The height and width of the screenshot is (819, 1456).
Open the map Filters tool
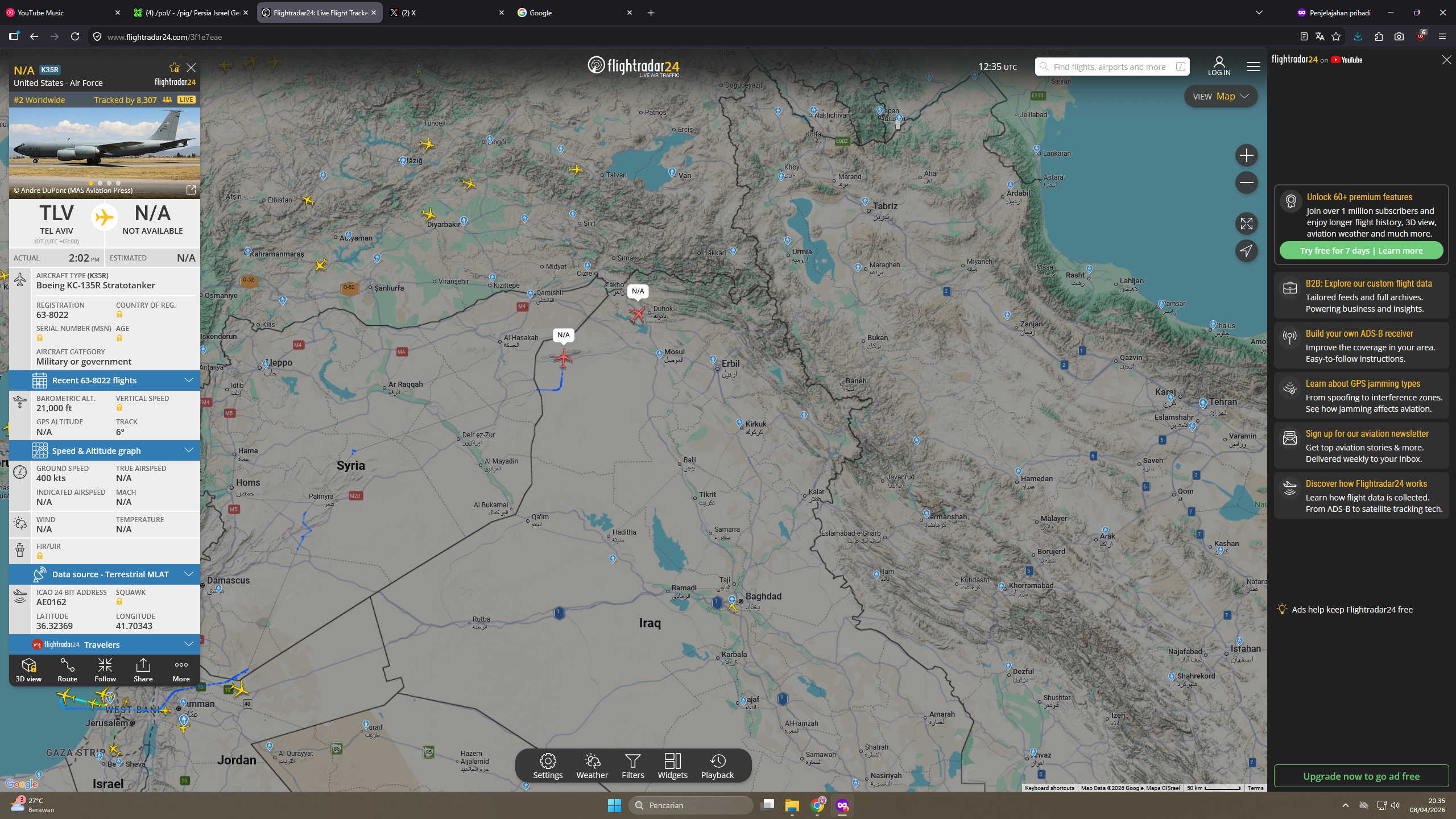point(632,766)
